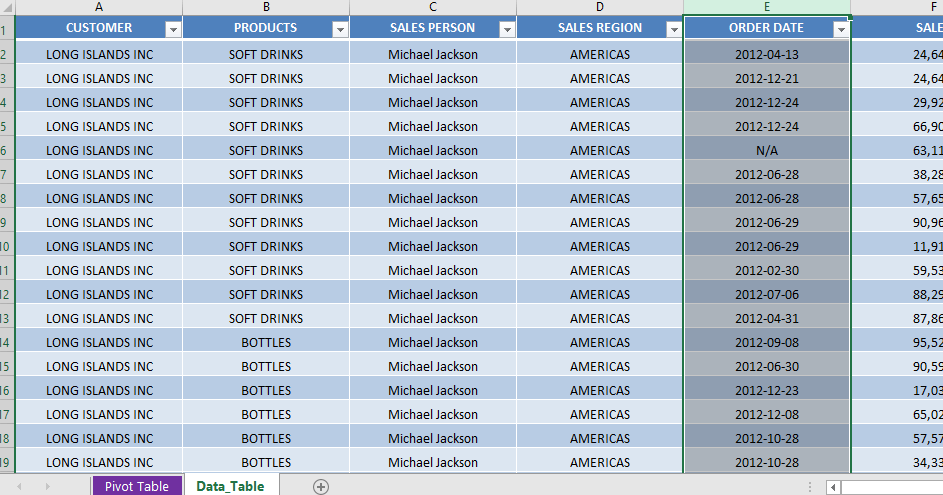Select the N/A order date cell

pyautogui.click(x=767, y=150)
